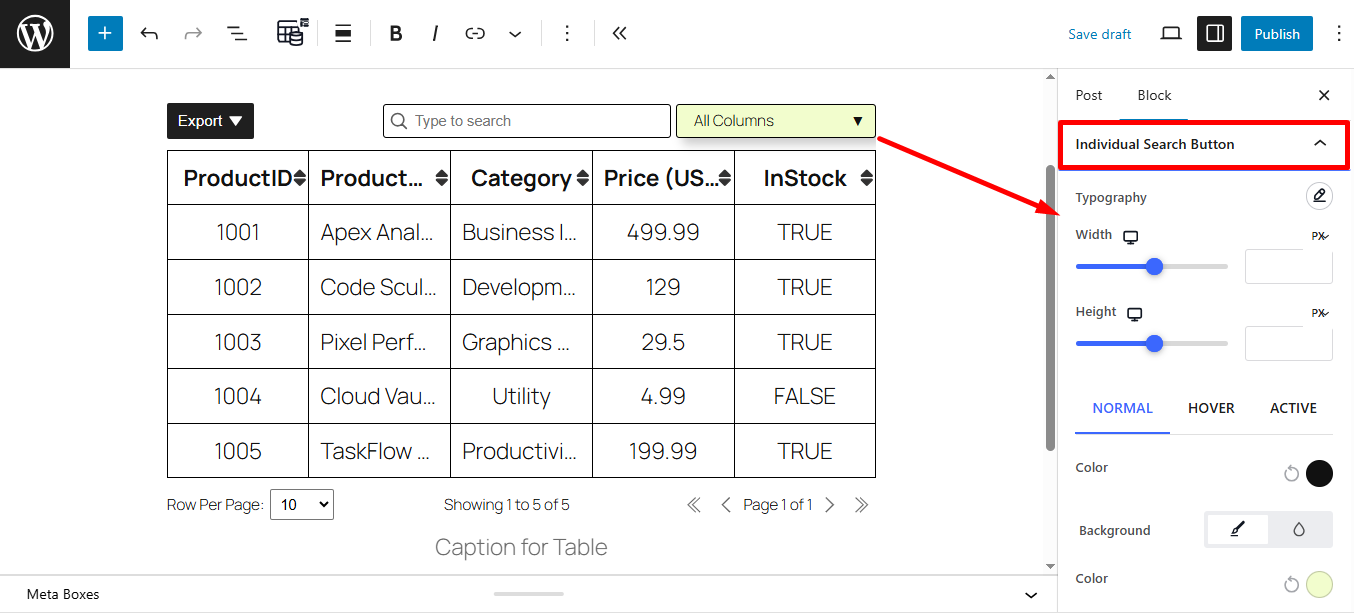The image size is (1354, 614).
Task: Edit the Caption for Table text
Action: click(x=521, y=548)
